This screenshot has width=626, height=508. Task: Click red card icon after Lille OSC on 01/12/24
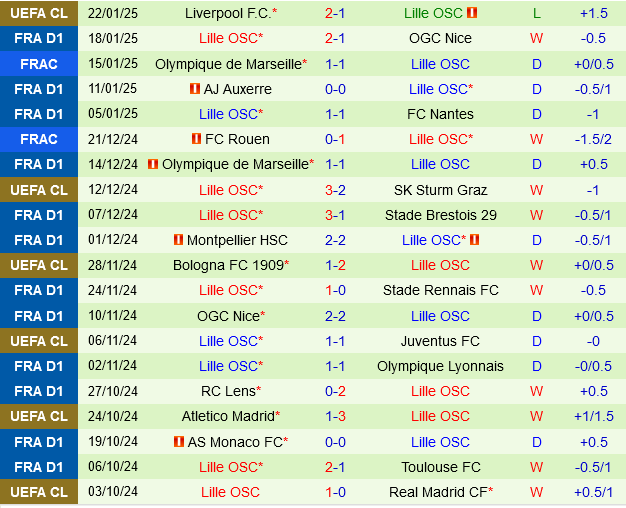tap(474, 240)
